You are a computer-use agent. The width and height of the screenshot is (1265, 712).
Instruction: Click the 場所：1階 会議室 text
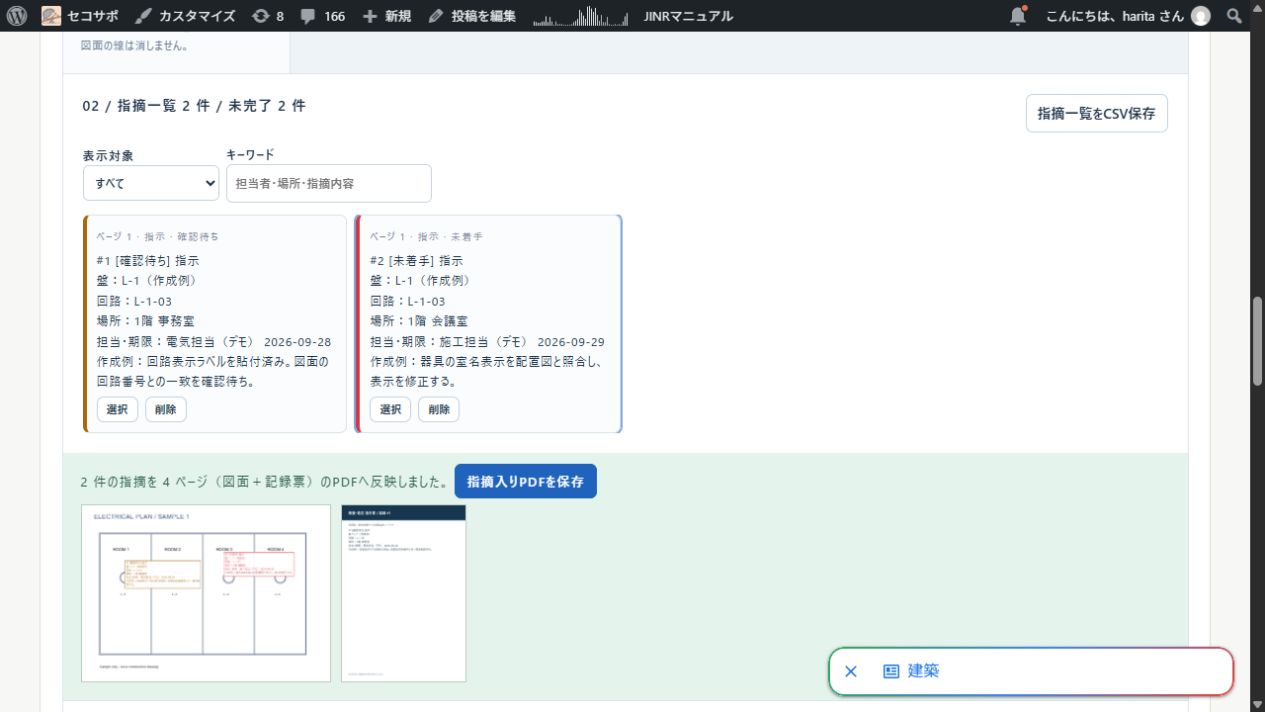click(x=419, y=321)
